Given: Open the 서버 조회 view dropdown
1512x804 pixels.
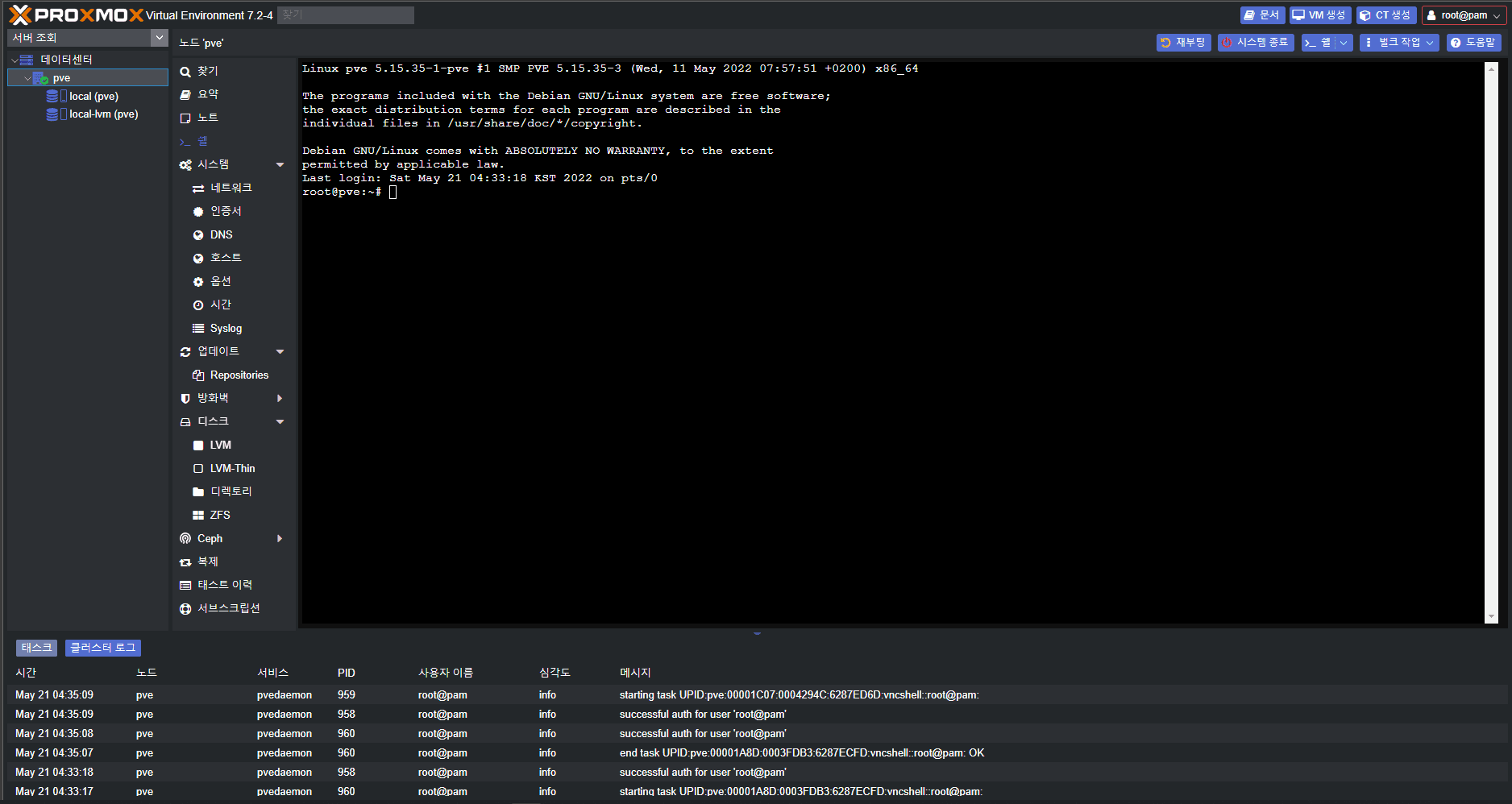Looking at the screenshot, I should (159, 38).
